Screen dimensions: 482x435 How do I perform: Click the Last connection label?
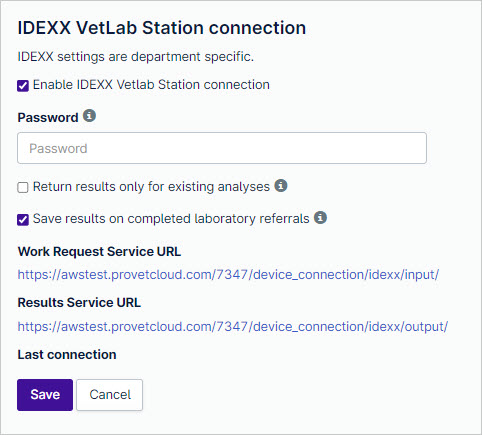[67, 354]
